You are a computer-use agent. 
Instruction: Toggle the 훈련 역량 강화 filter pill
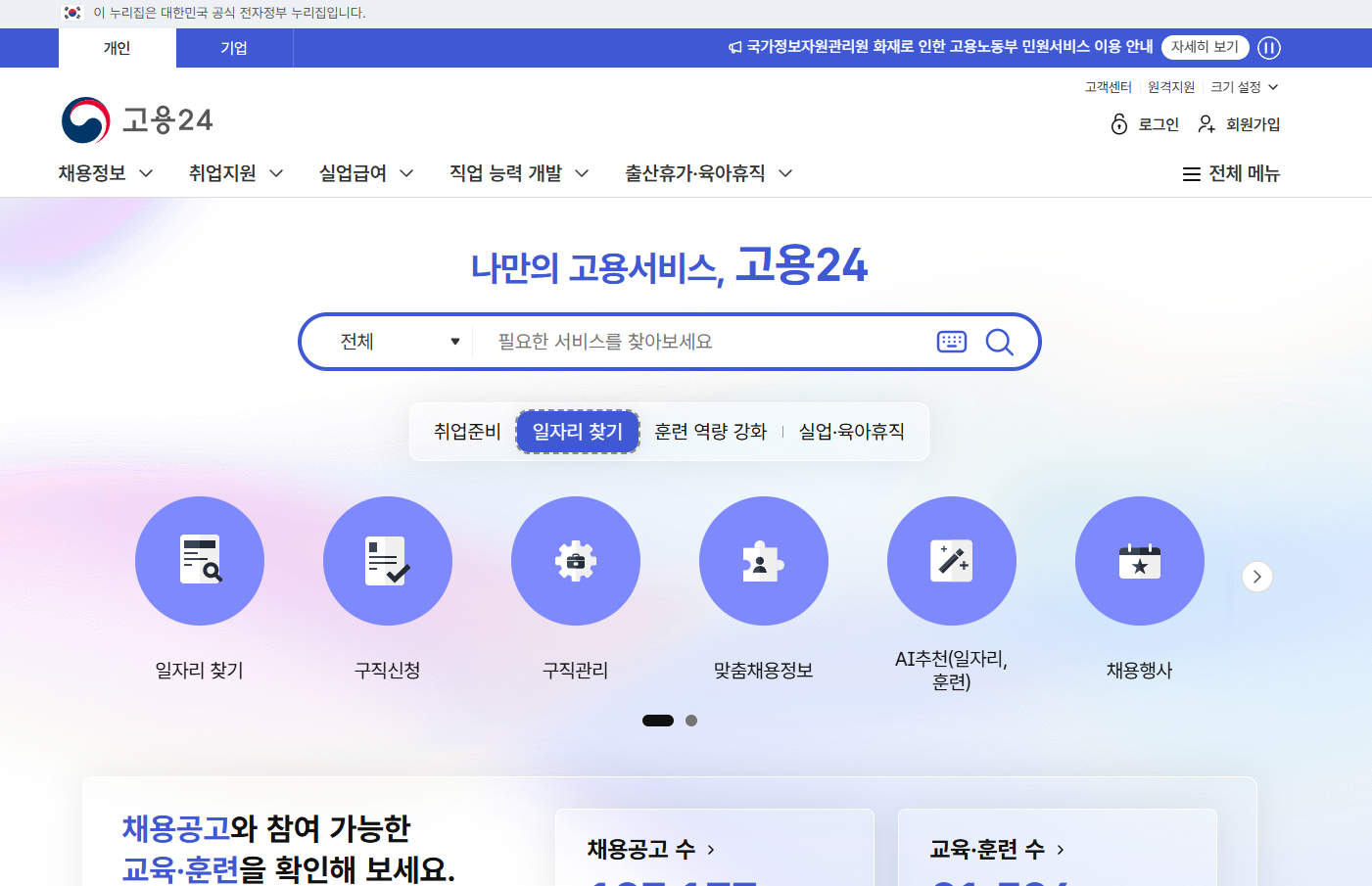[709, 431]
